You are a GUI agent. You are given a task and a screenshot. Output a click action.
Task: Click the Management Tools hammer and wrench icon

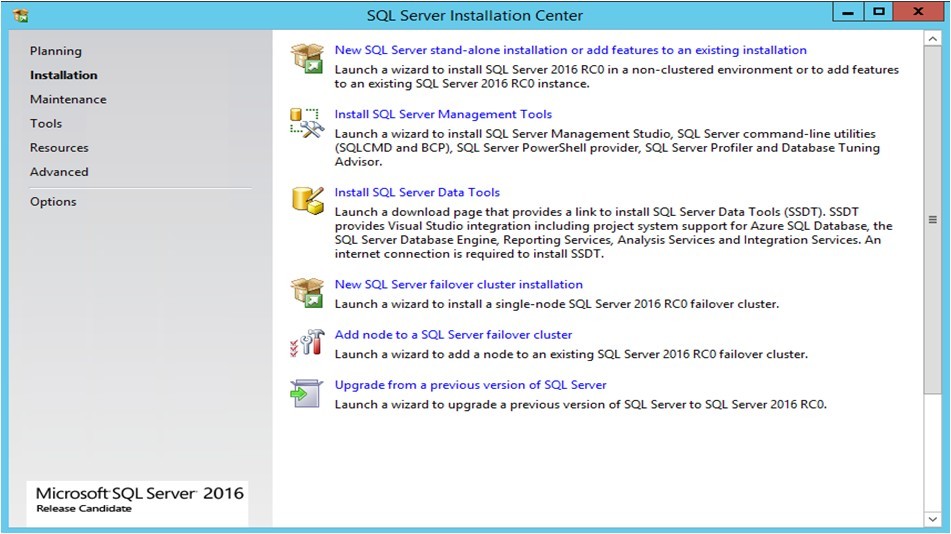(x=307, y=123)
